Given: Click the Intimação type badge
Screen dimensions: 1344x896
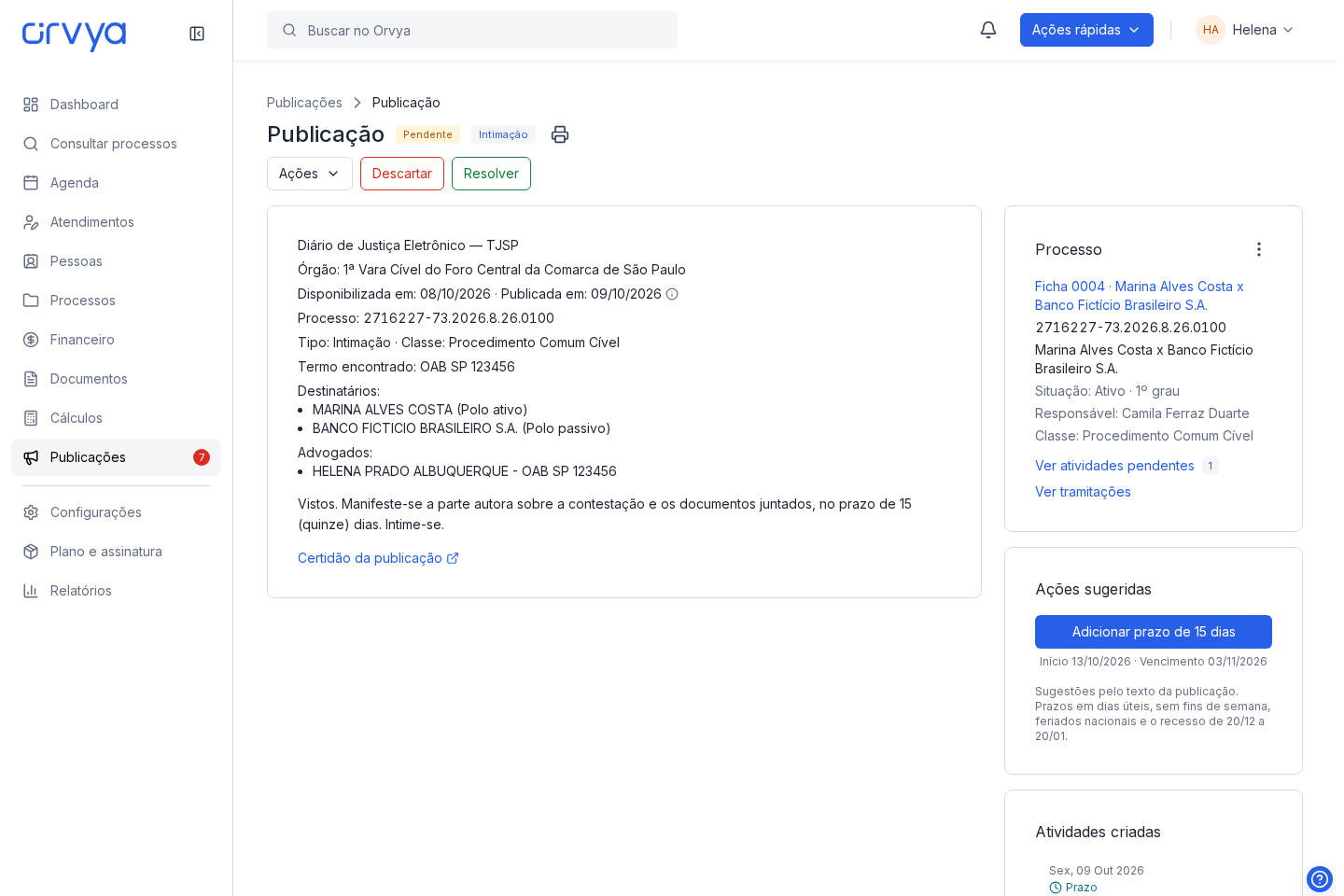Looking at the screenshot, I should point(503,134).
